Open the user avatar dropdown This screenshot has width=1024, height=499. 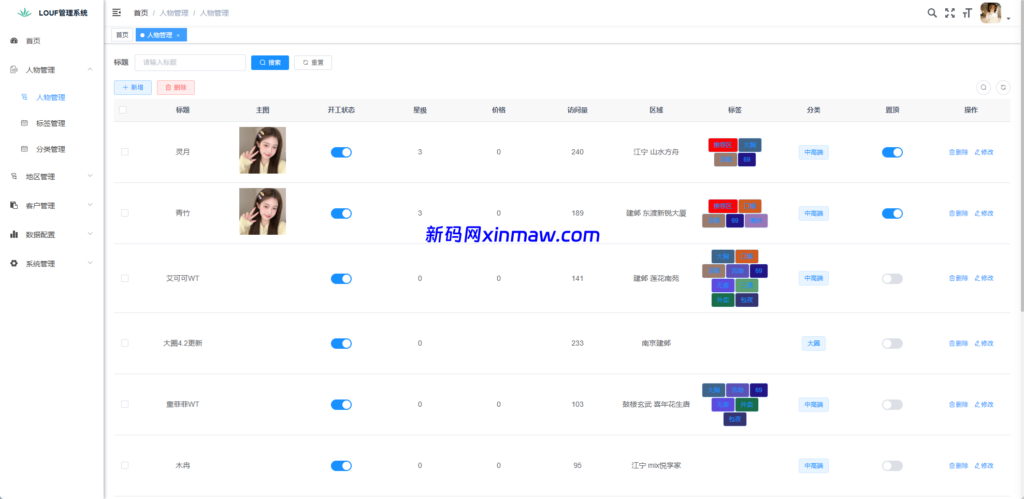pos(993,13)
